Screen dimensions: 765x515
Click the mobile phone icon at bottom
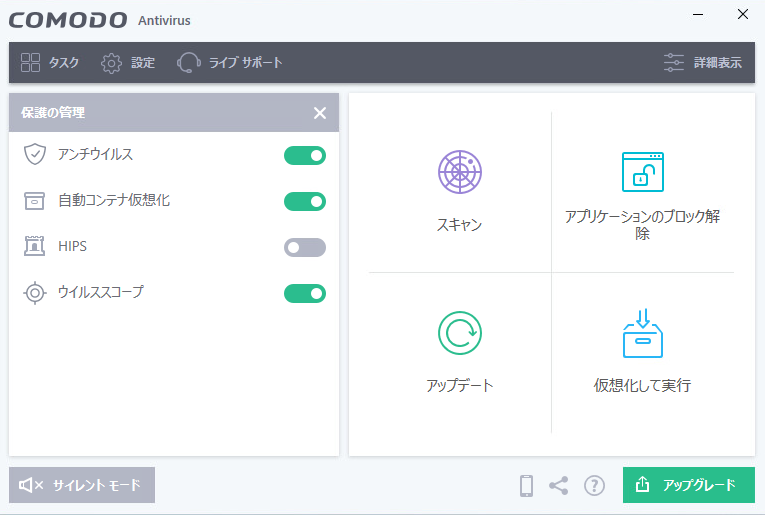[x=526, y=485]
